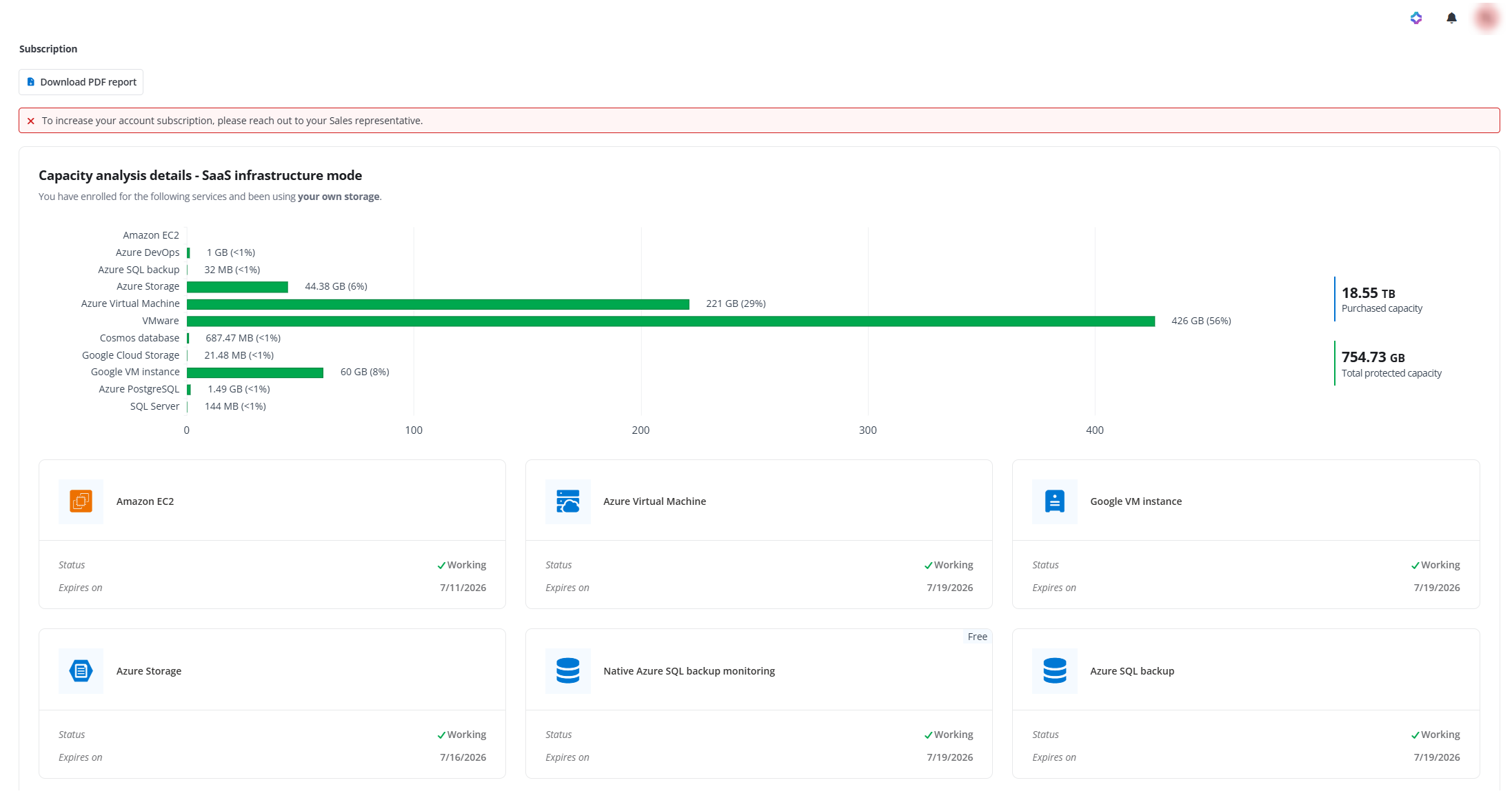Click the Azure PostgreSQL chart axis label
Screen dimensions: 1512x807
tap(139, 389)
